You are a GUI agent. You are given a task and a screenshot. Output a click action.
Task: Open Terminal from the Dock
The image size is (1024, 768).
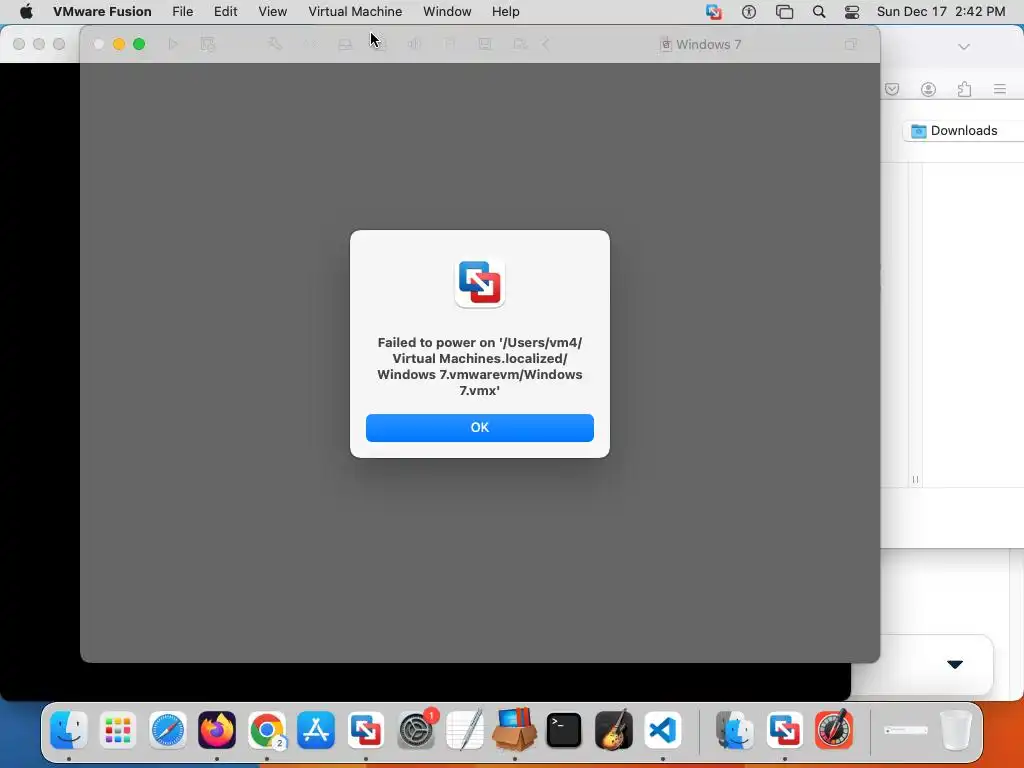click(564, 729)
